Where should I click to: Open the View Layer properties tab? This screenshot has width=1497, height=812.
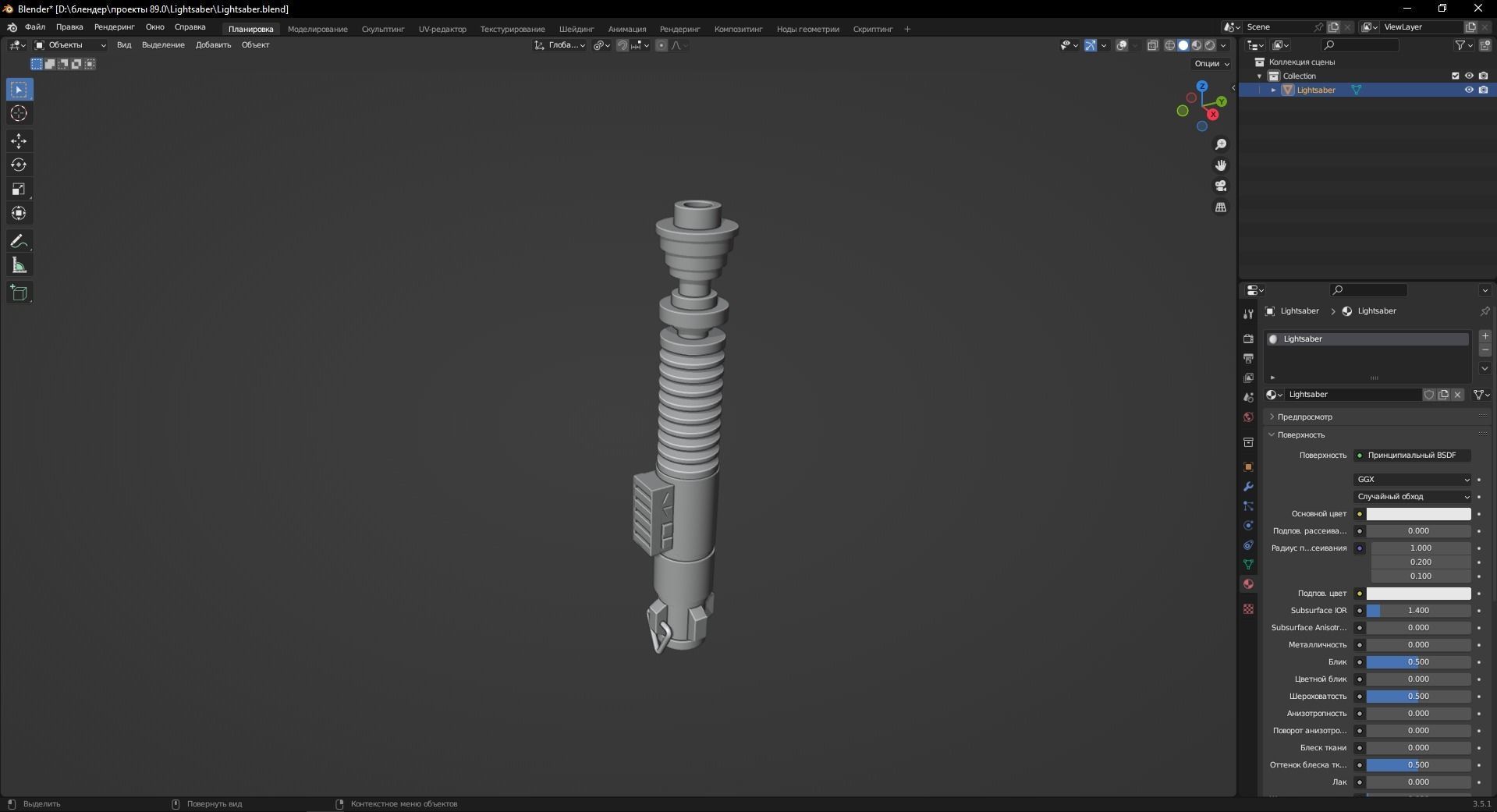click(x=1248, y=378)
